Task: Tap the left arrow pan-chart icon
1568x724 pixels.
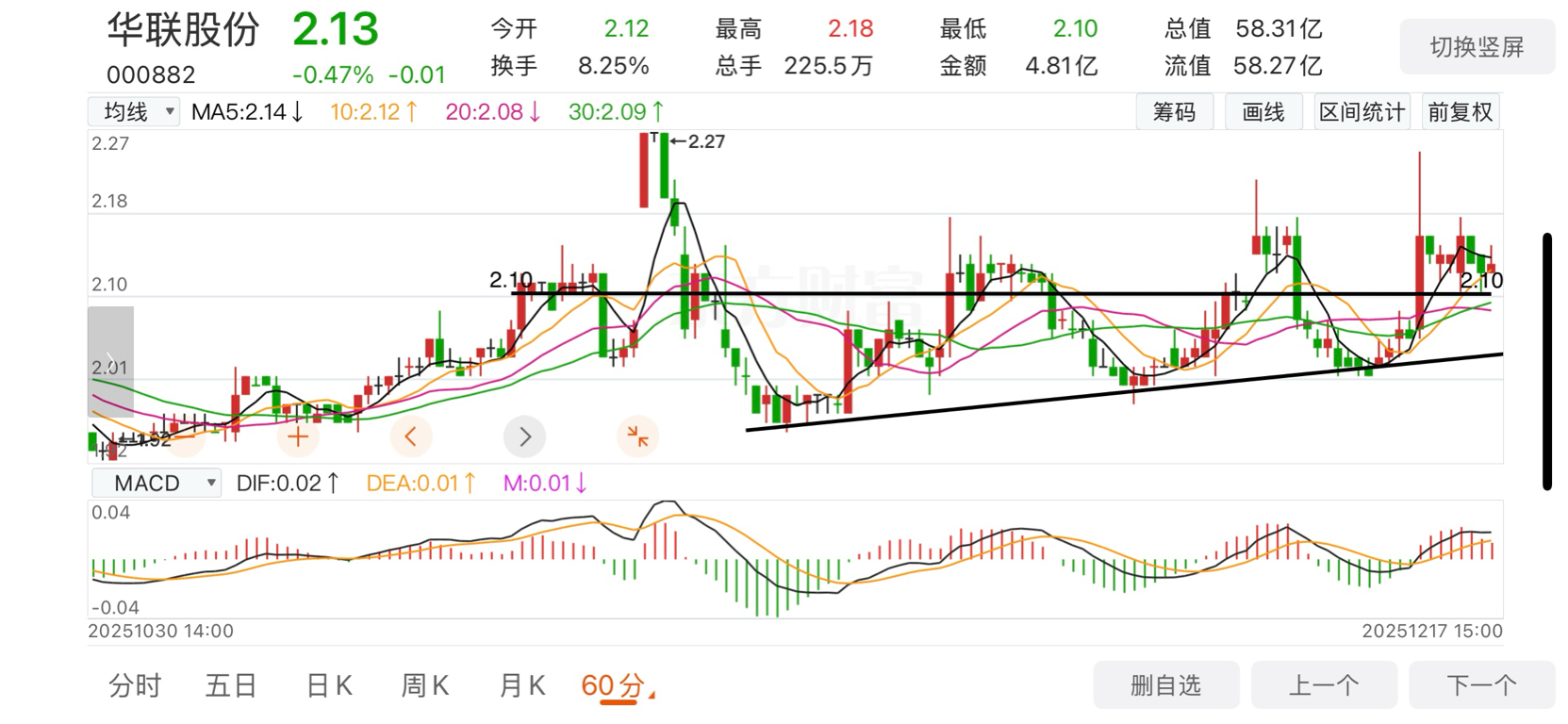Action: [x=410, y=436]
